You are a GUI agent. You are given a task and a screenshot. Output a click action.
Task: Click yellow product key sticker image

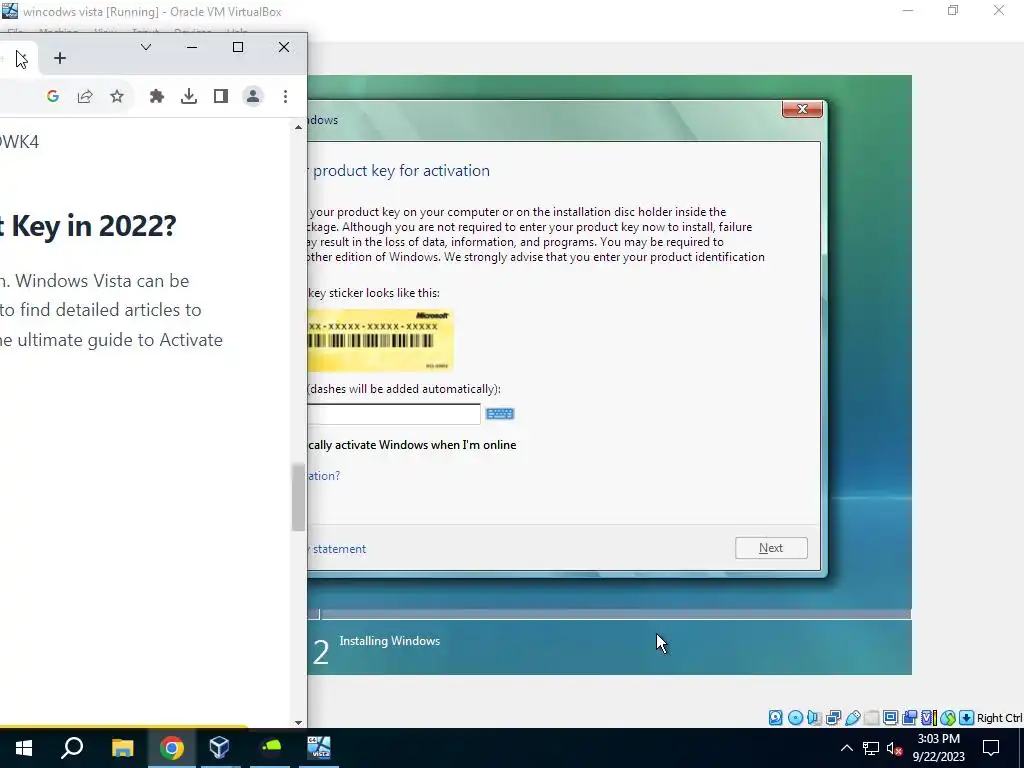coord(380,341)
